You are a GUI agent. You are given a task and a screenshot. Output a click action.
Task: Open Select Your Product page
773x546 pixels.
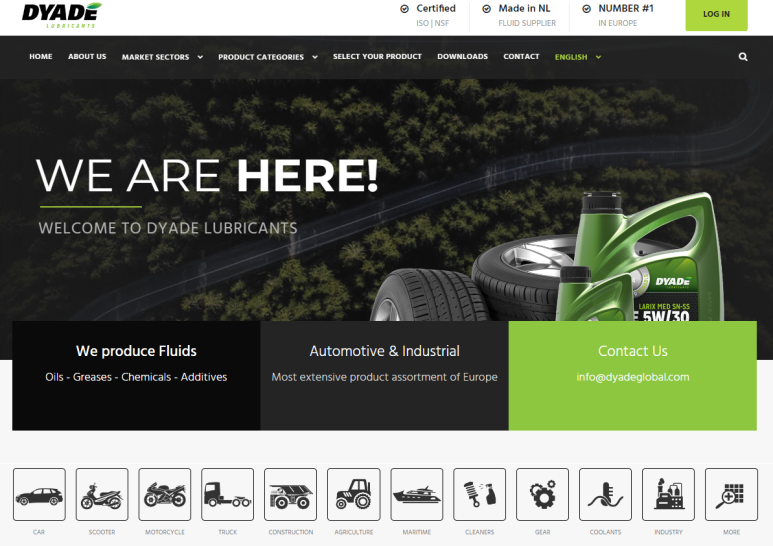[x=377, y=57]
